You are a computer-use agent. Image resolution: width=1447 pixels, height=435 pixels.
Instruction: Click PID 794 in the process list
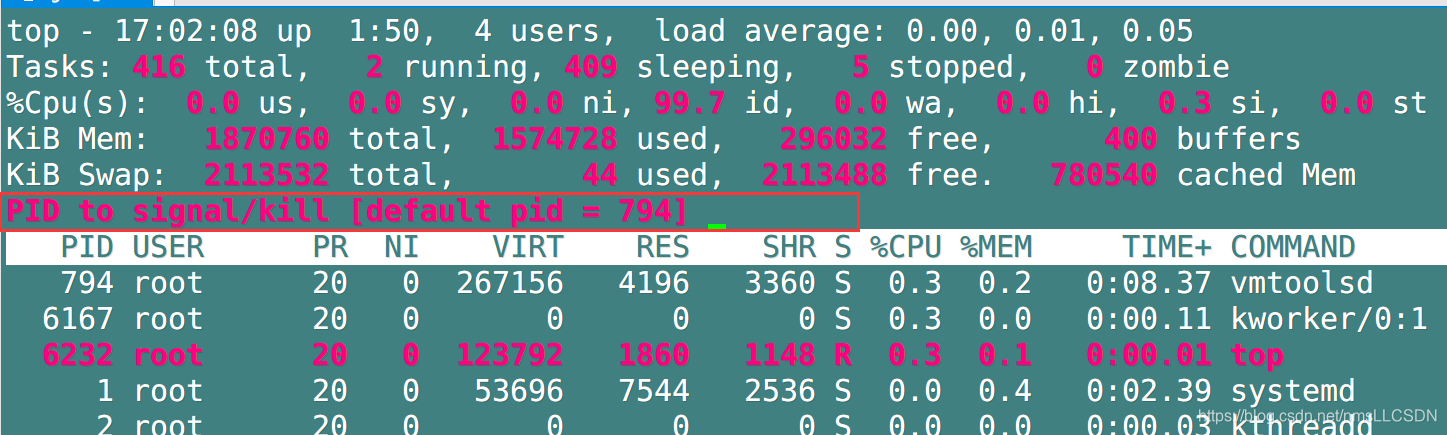(87, 283)
